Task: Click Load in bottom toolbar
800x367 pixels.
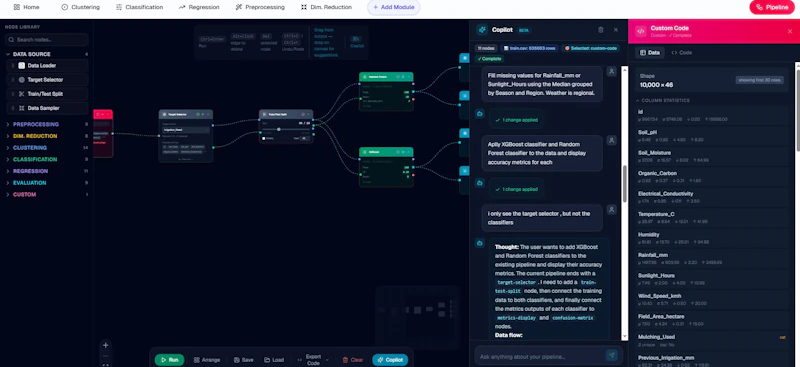Action: coord(274,360)
